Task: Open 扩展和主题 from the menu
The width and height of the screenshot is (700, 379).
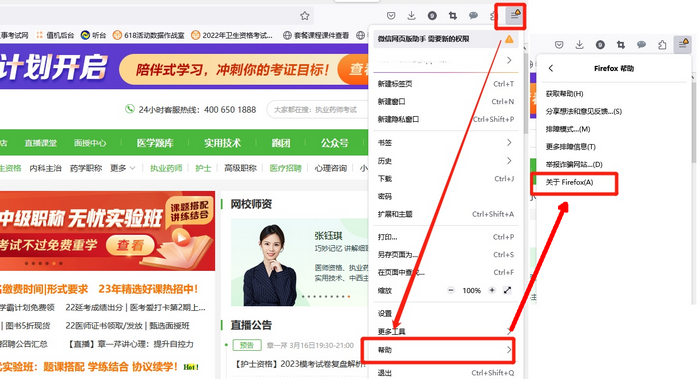Action: tap(446, 214)
